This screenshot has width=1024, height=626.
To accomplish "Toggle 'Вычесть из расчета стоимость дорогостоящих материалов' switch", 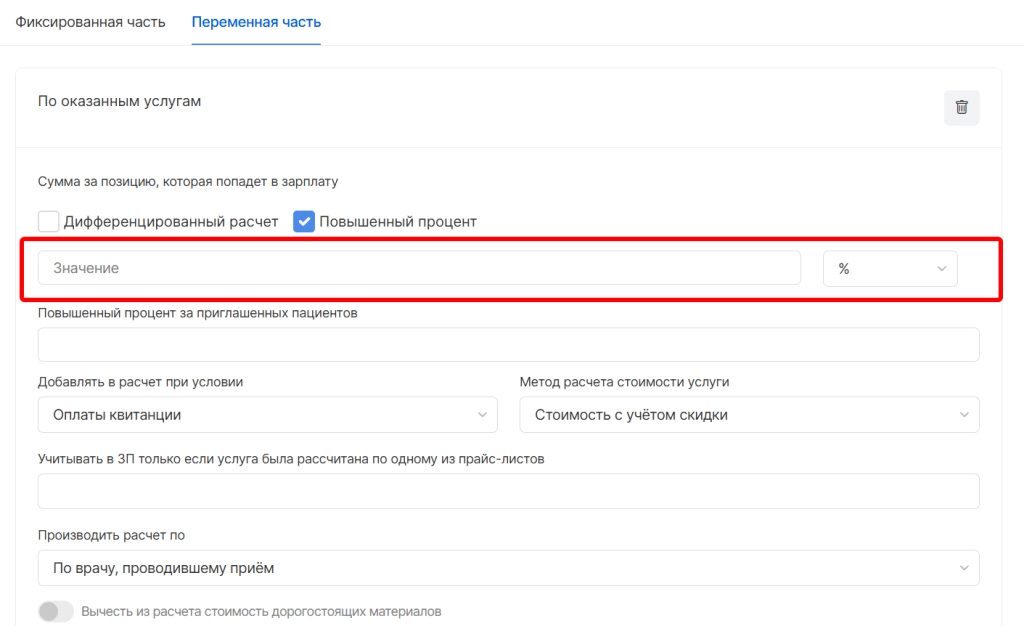I will [56, 611].
